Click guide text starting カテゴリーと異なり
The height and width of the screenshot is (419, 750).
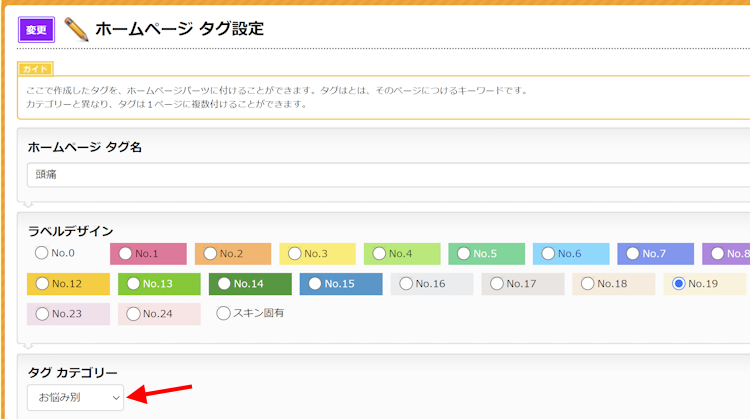tap(166, 104)
